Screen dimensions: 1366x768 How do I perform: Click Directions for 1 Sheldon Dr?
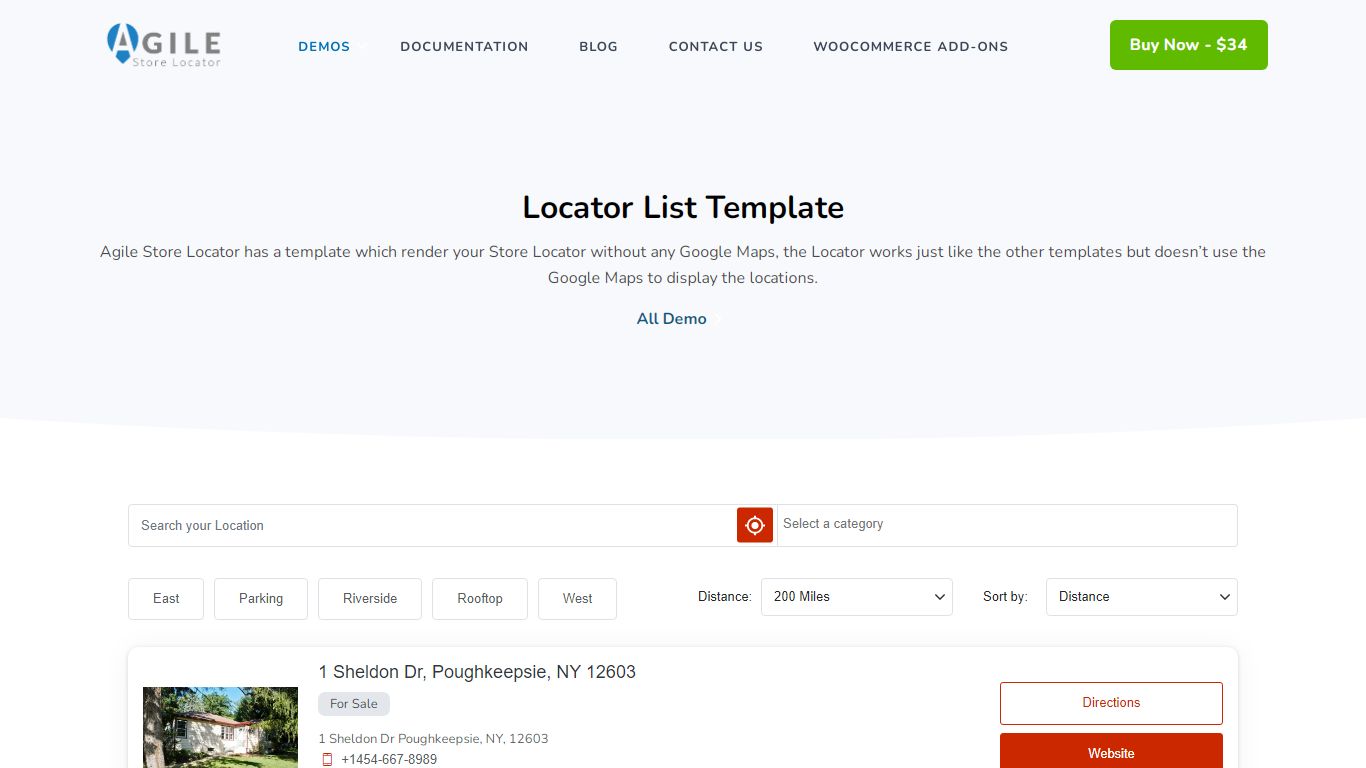pos(1111,703)
